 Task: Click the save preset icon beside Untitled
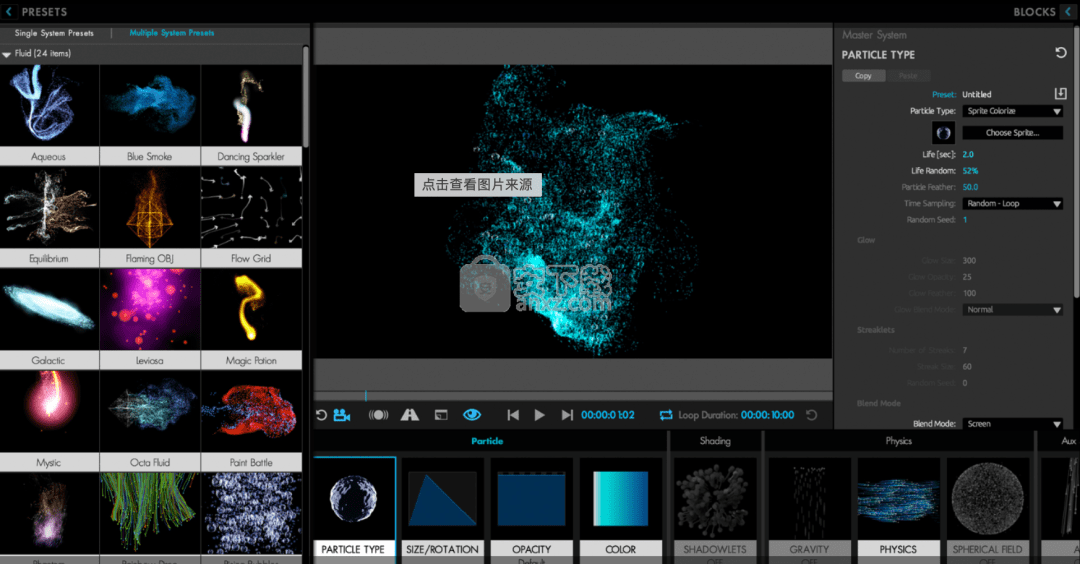tap(1061, 94)
